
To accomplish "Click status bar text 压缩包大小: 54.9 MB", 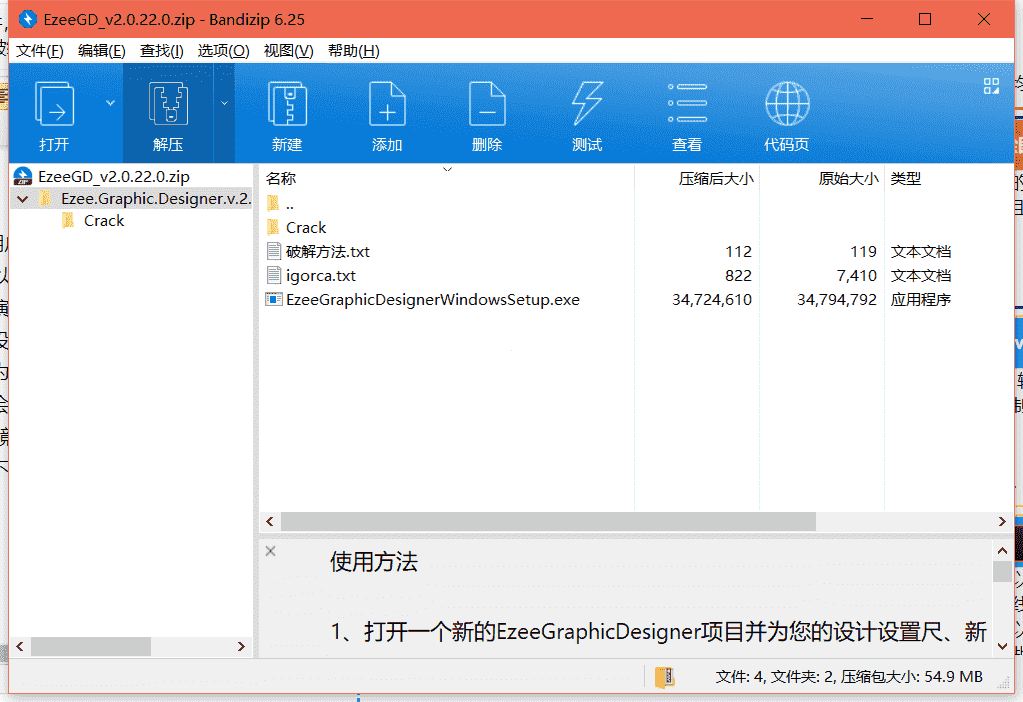I will tap(911, 677).
